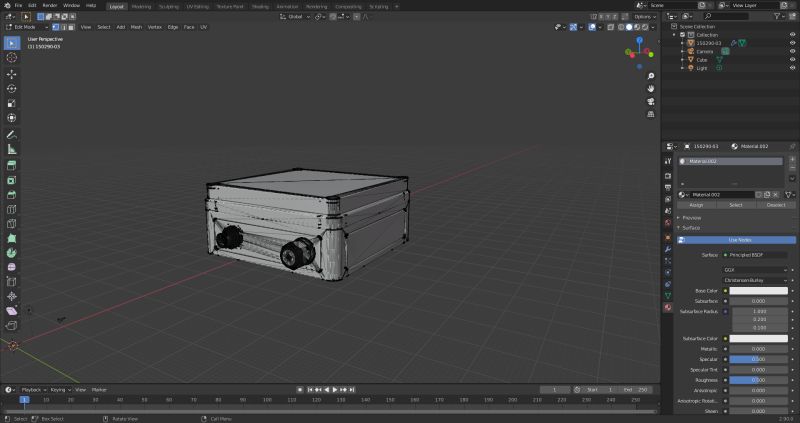Toggle X-ray view in viewport header
Image resolution: width=800 pixels, height=423 pixels.
point(611,27)
